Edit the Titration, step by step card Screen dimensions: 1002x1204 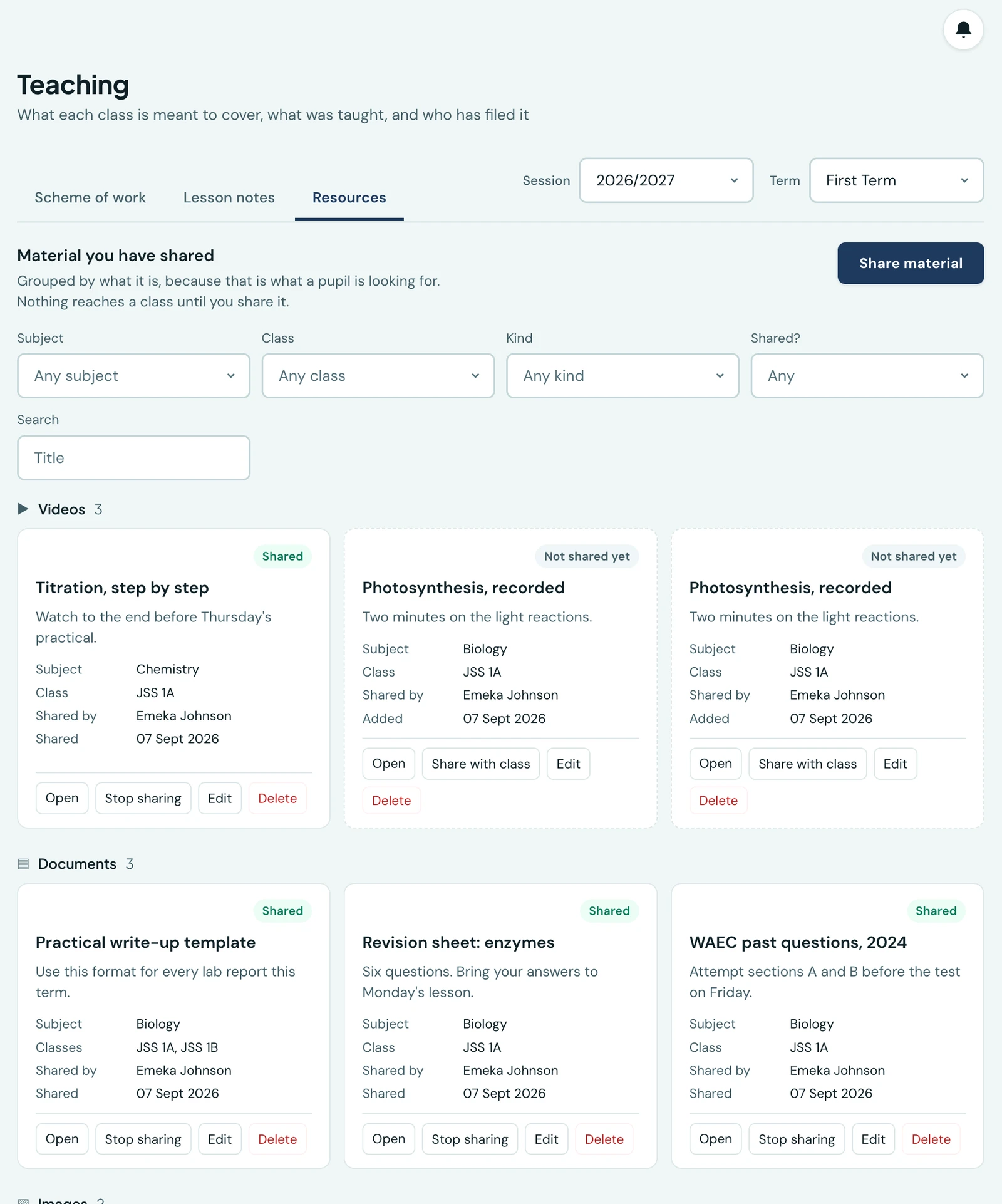tap(220, 798)
